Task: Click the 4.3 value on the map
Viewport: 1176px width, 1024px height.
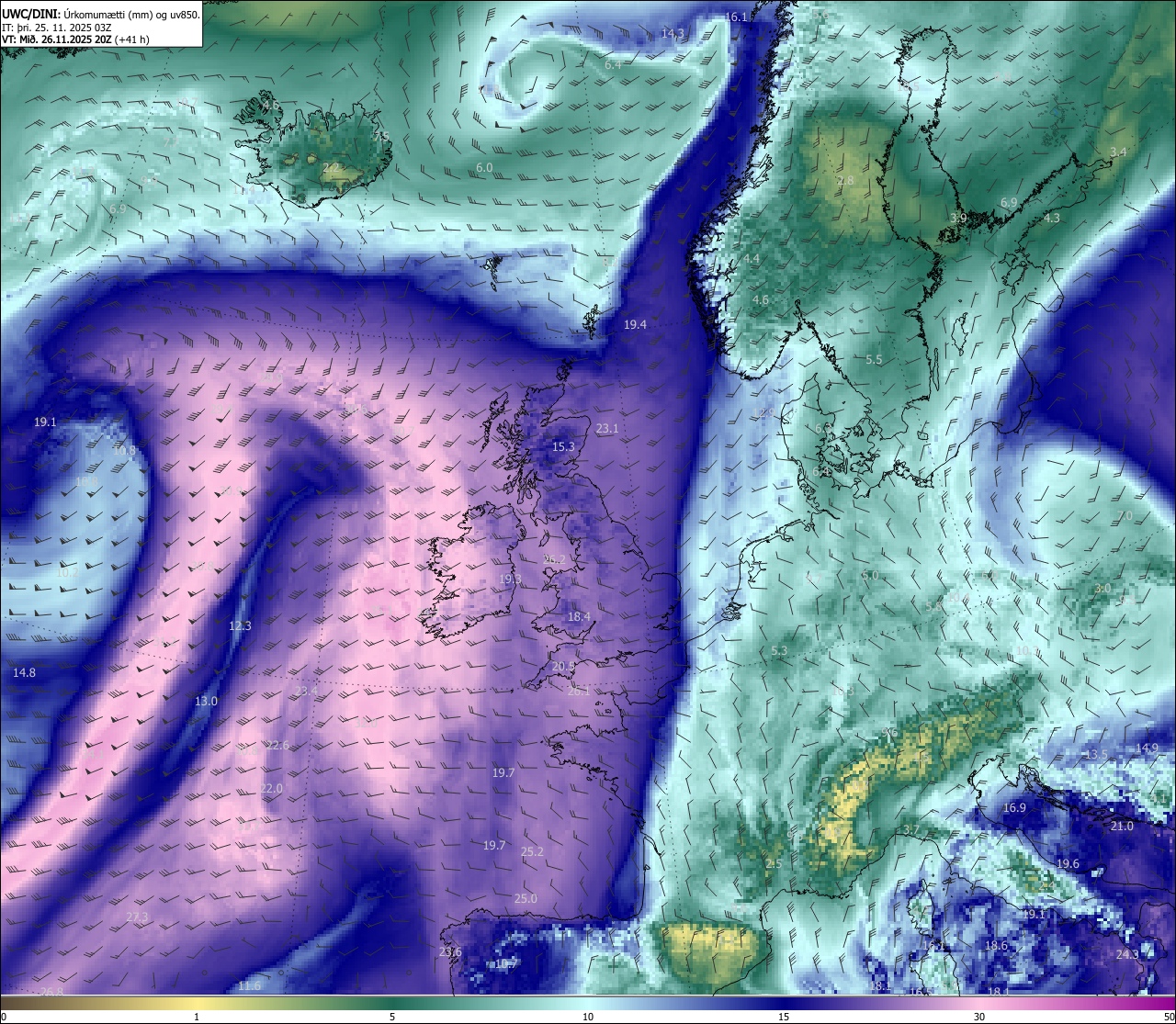Action: (x=1052, y=219)
